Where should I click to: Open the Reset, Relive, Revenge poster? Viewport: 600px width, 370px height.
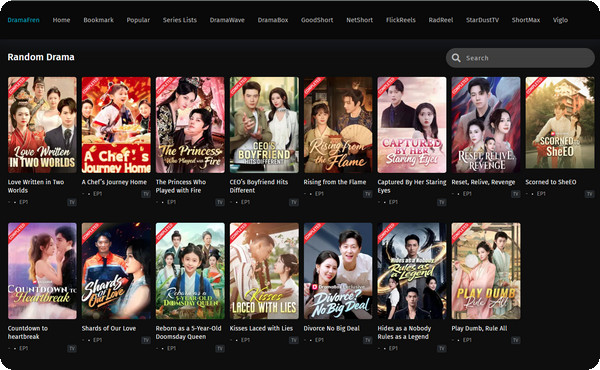coord(486,125)
